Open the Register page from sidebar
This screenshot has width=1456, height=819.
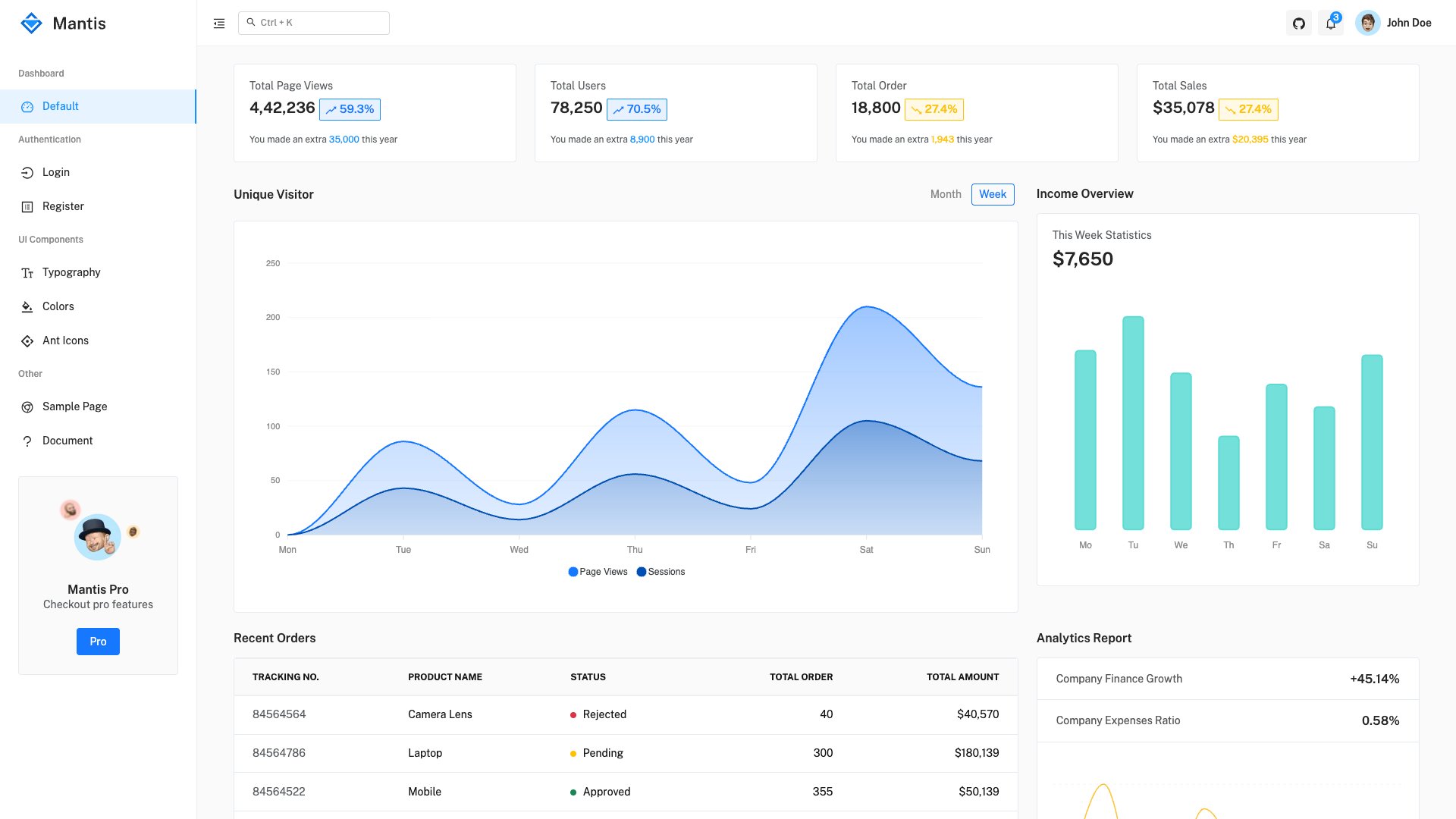click(x=62, y=206)
